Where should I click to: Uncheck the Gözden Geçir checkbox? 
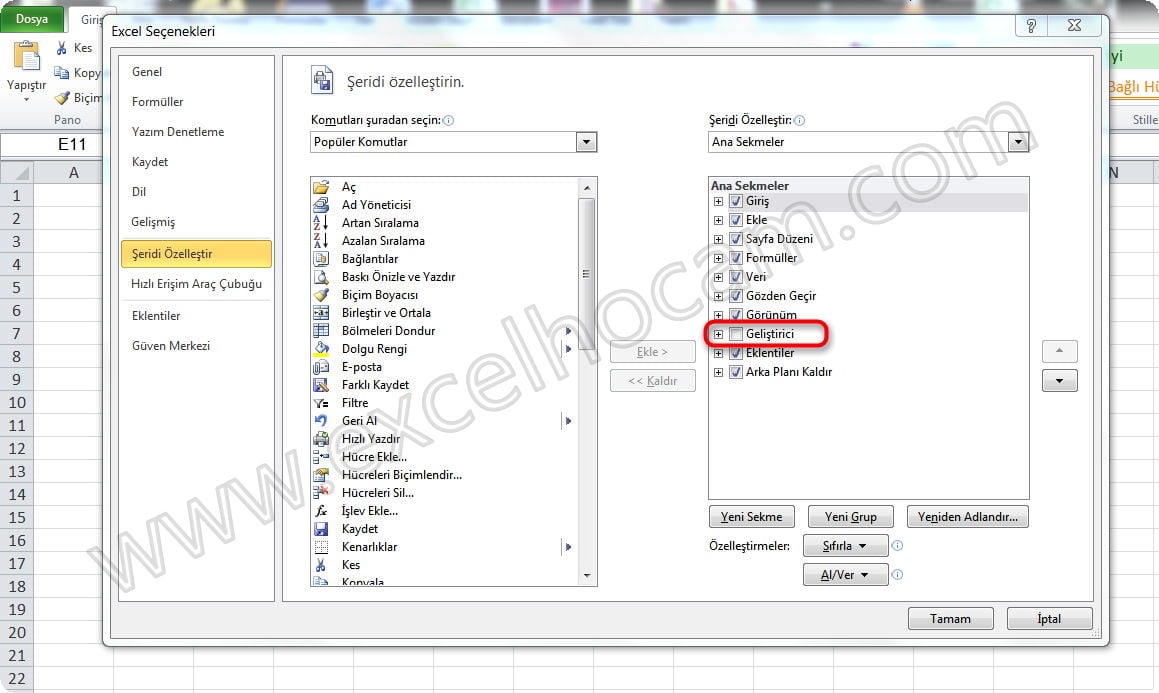coord(735,296)
